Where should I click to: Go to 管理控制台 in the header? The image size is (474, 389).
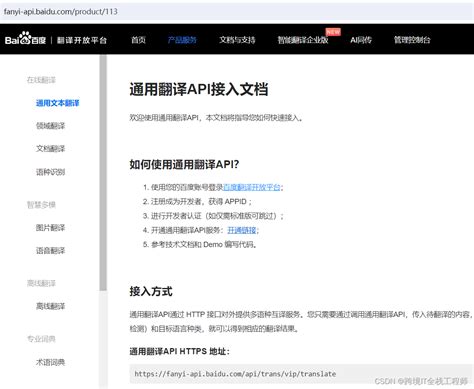pyautogui.click(x=412, y=40)
